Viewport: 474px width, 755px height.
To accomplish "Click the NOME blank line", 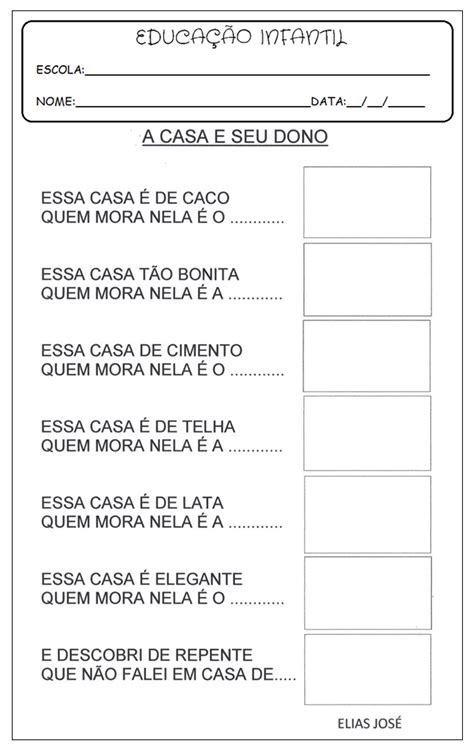I will click(x=193, y=105).
